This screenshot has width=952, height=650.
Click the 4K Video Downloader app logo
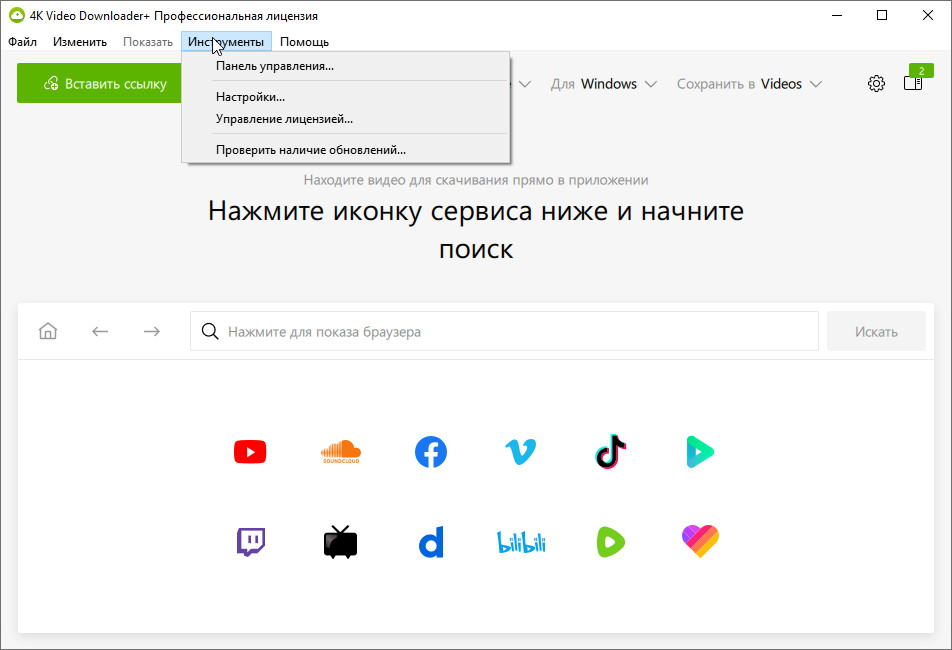tap(16, 15)
